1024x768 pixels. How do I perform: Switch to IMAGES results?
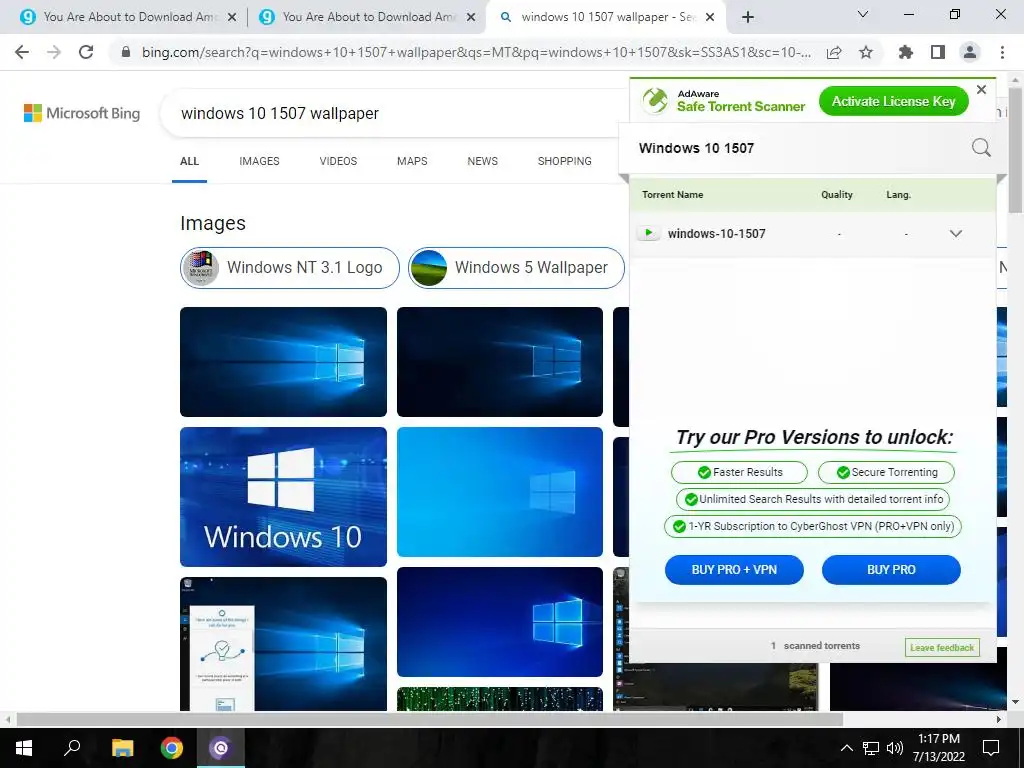pos(259,161)
